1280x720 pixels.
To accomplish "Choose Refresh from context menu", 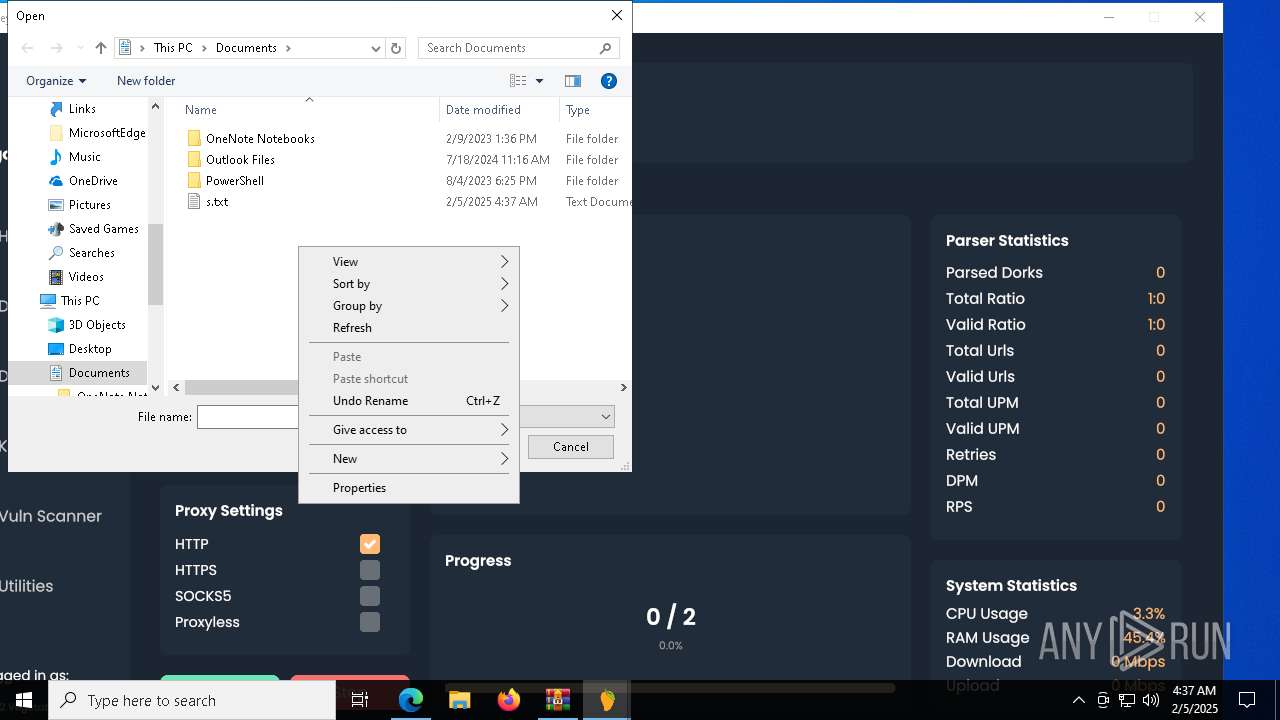I will pos(409,328).
